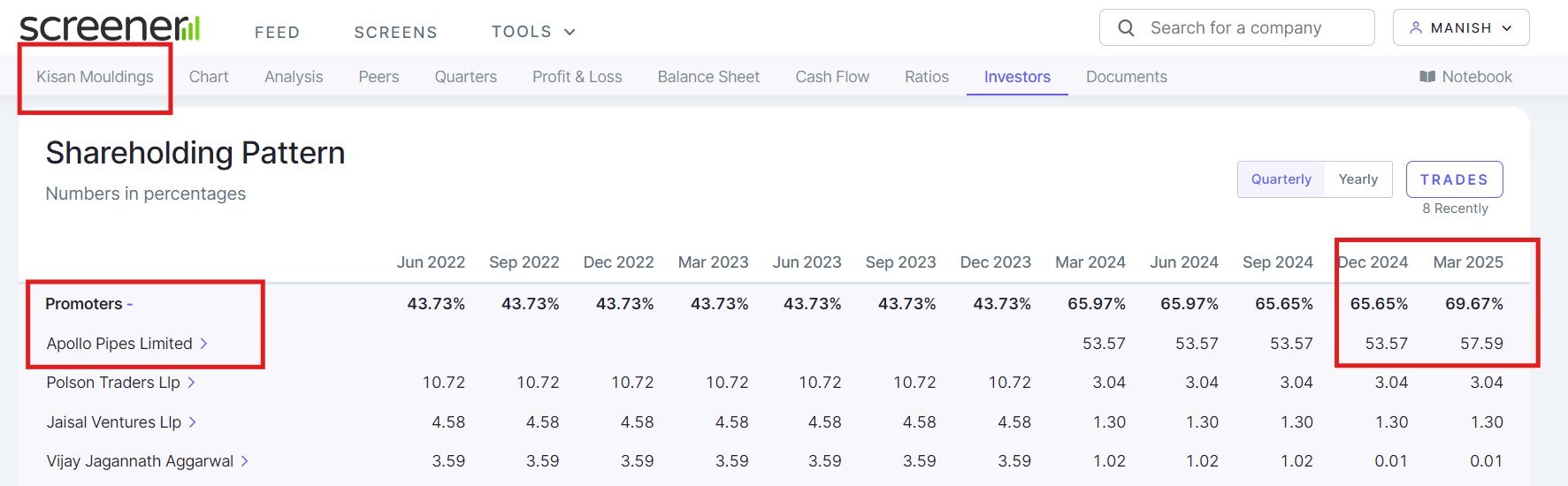Viewport: 1568px width, 486px height.
Task: Go to the Cash Flow tab
Action: pyautogui.click(x=832, y=77)
